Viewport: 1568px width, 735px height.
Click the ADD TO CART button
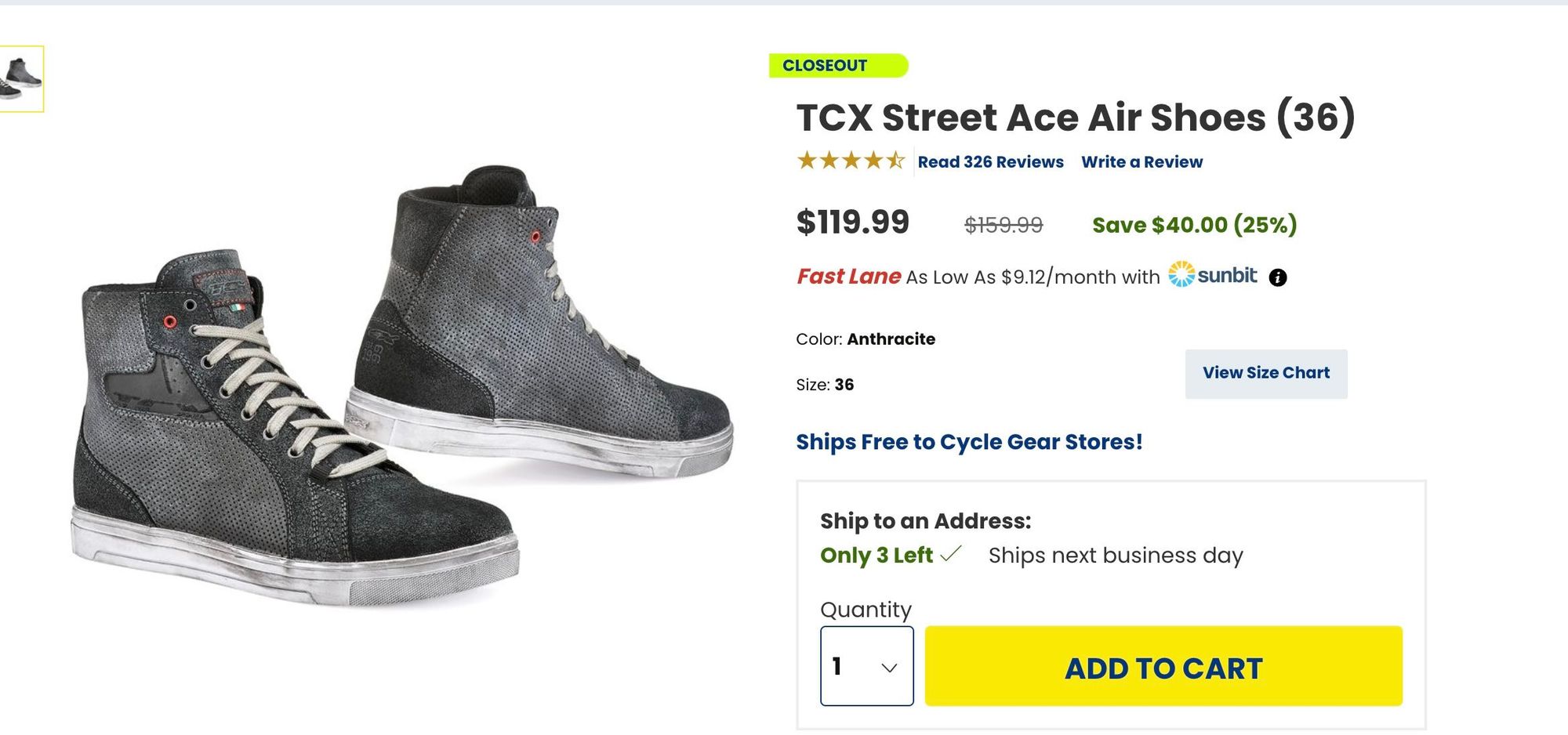point(1163,666)
